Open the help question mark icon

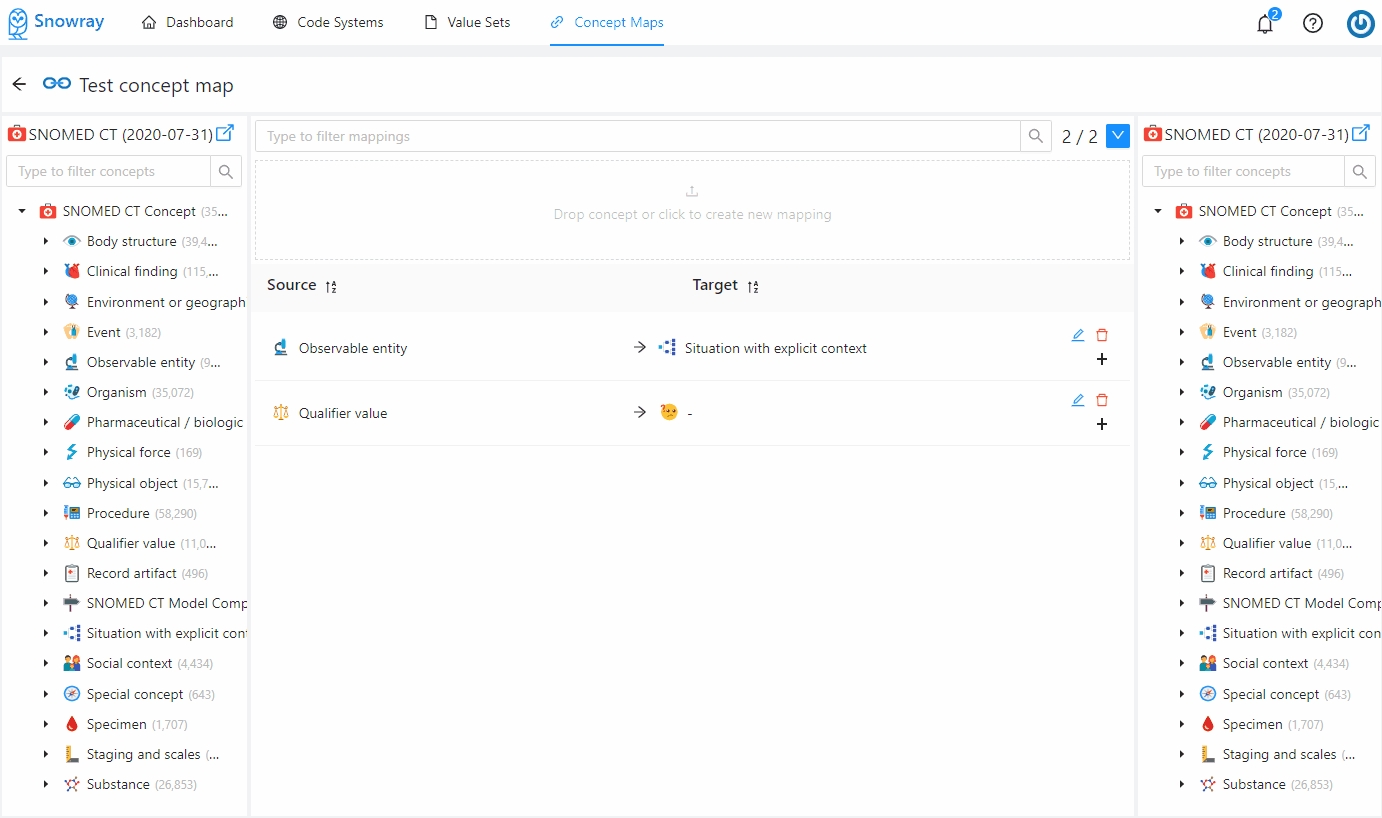pos(1313,23)
